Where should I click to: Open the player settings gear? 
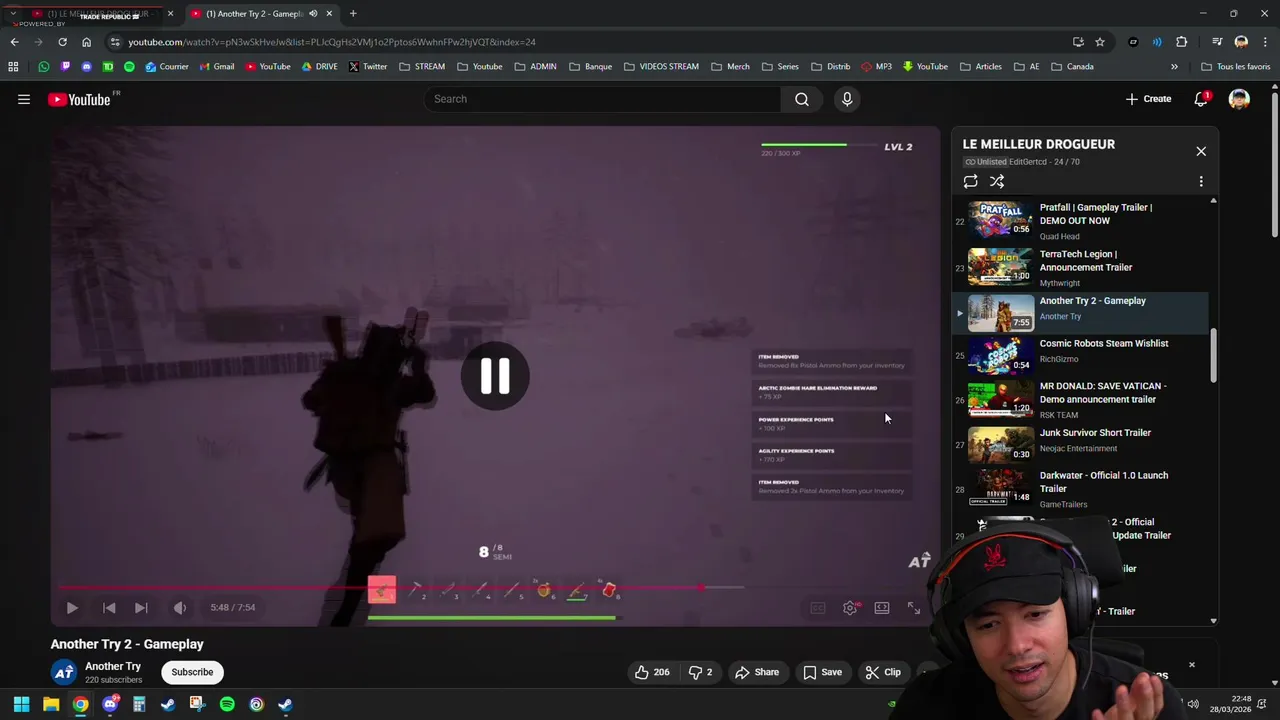click(x=849, y=607)
